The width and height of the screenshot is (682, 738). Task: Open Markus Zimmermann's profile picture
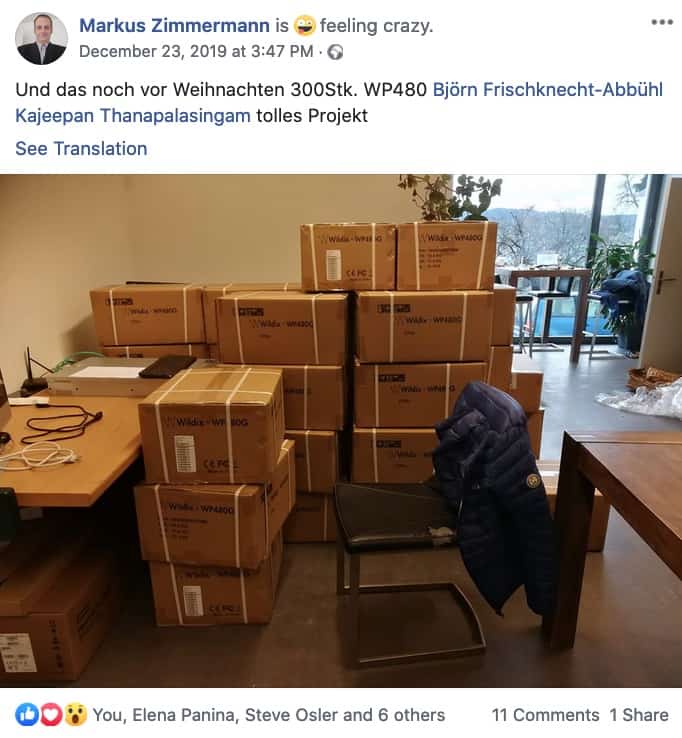click(41, 39)
